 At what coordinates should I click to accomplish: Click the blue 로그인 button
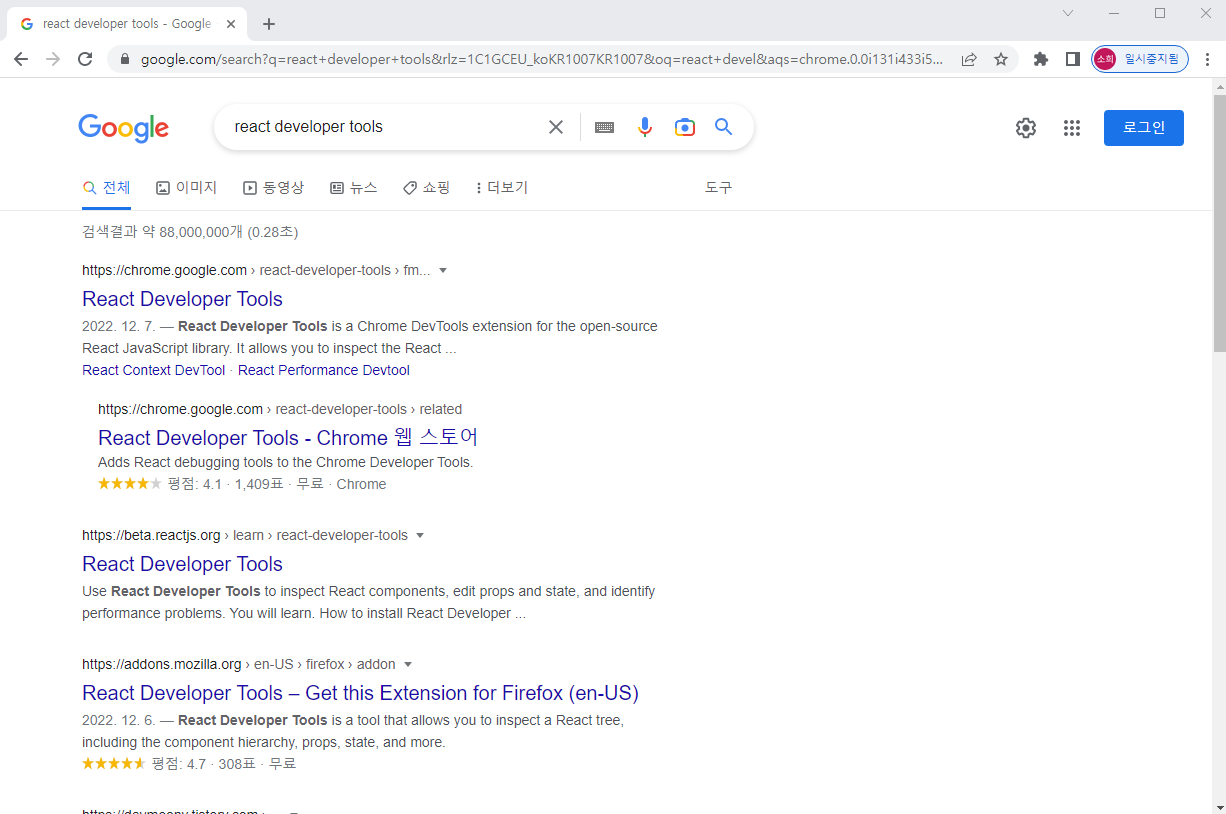click(1144, 128)
